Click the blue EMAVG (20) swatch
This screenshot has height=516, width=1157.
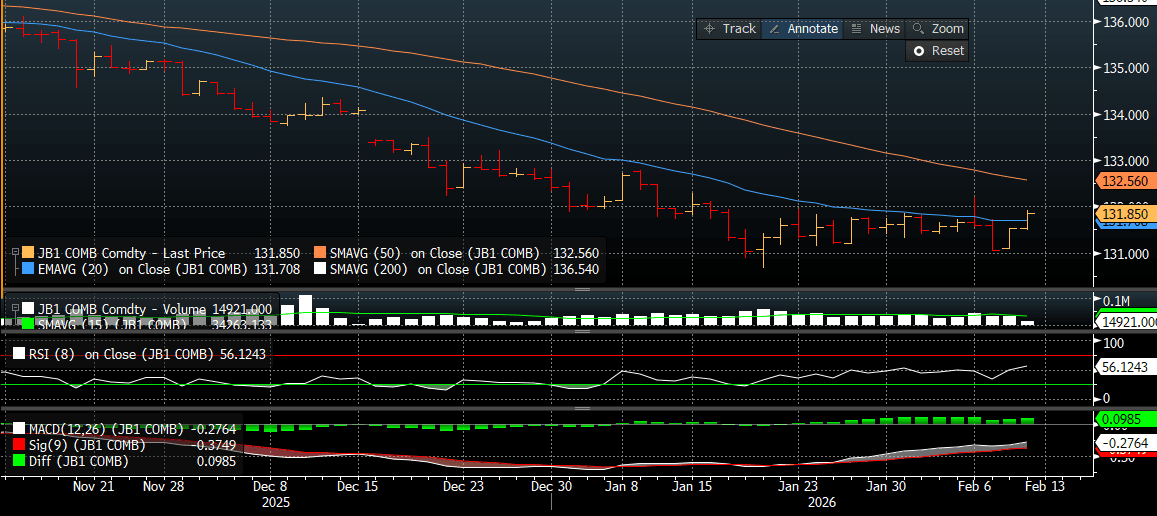[x=28, y=269]
